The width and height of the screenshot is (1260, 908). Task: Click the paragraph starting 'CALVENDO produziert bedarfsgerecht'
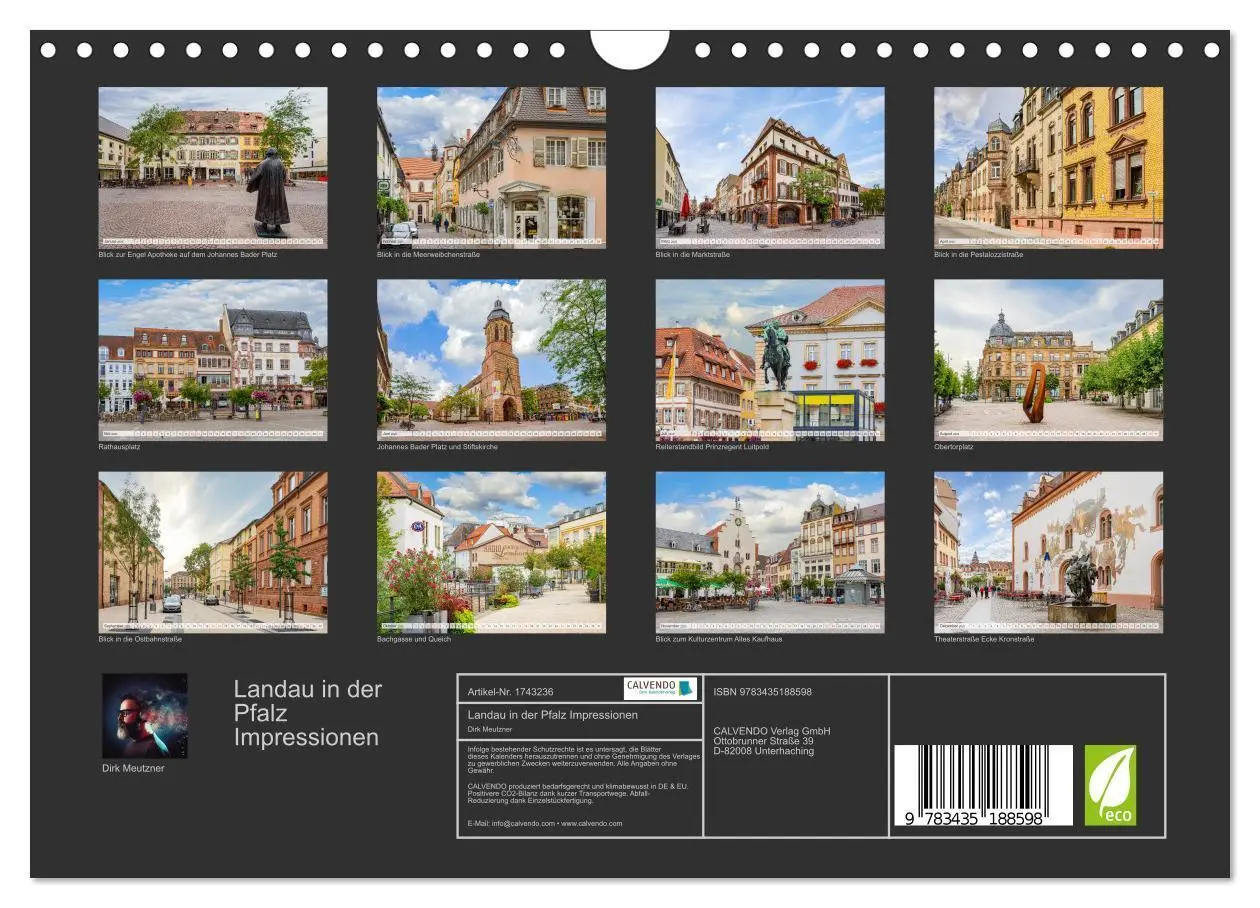(578, 793)
